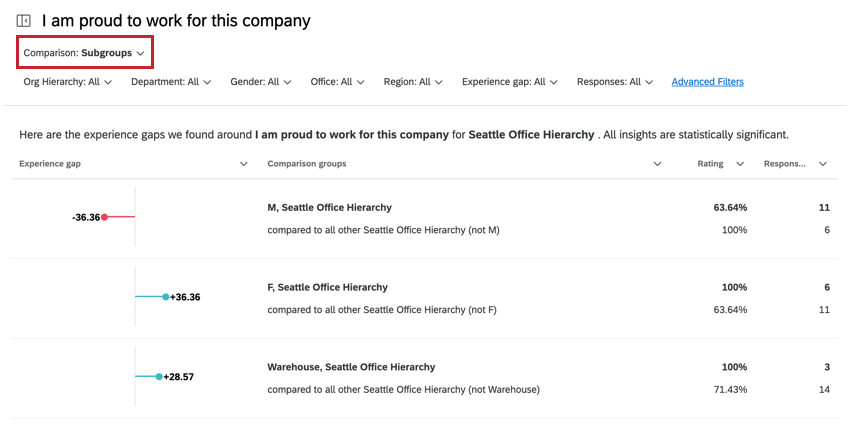
Task: Click the teal +36.36 gap marker
Action: (165, 297)
